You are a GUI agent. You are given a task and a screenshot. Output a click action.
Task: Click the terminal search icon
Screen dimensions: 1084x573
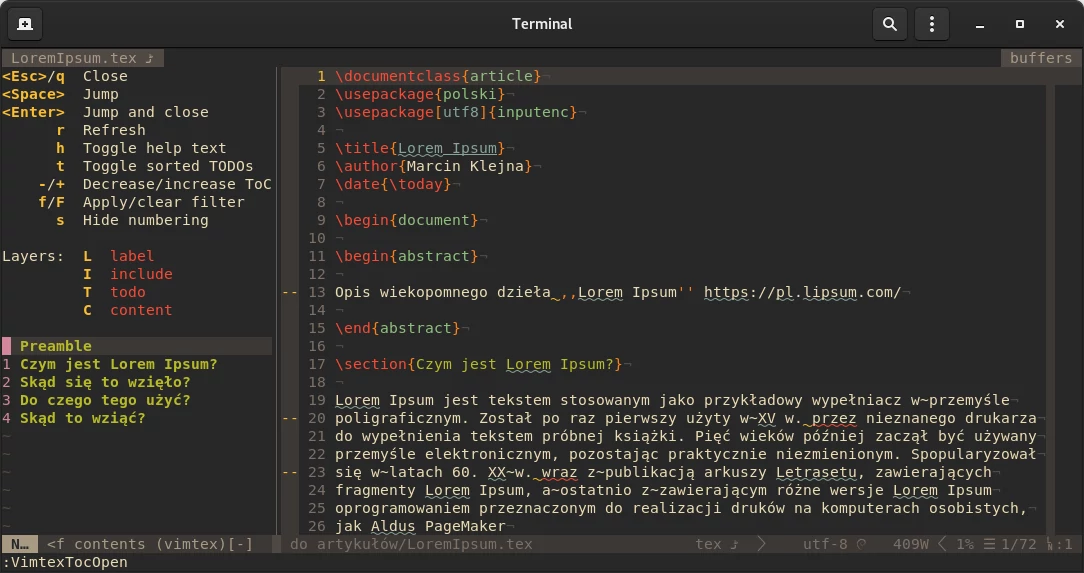point(889,24)
